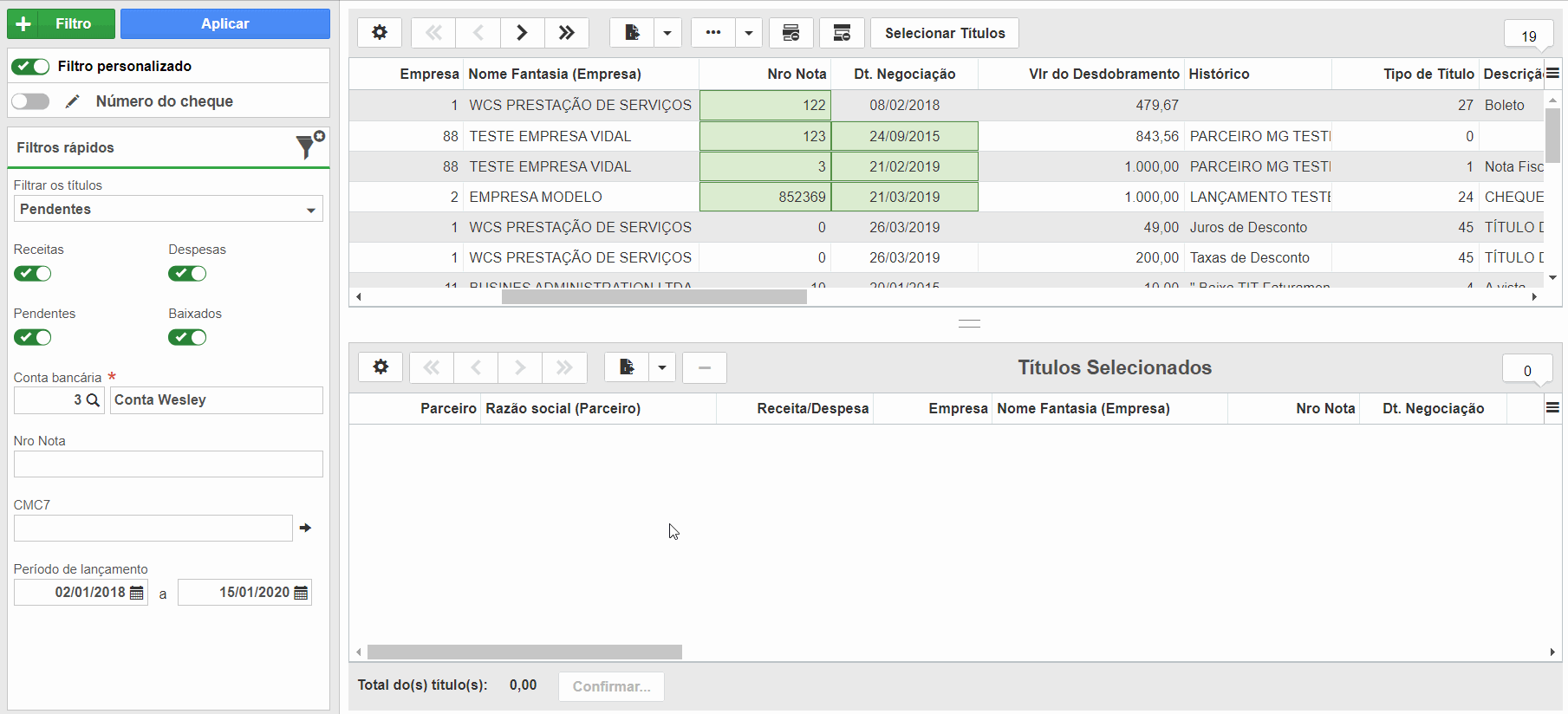The width and height of the screenshot is (1568, 714).
Task: Go to first page in upper grid
Action: tap(433, 33)
